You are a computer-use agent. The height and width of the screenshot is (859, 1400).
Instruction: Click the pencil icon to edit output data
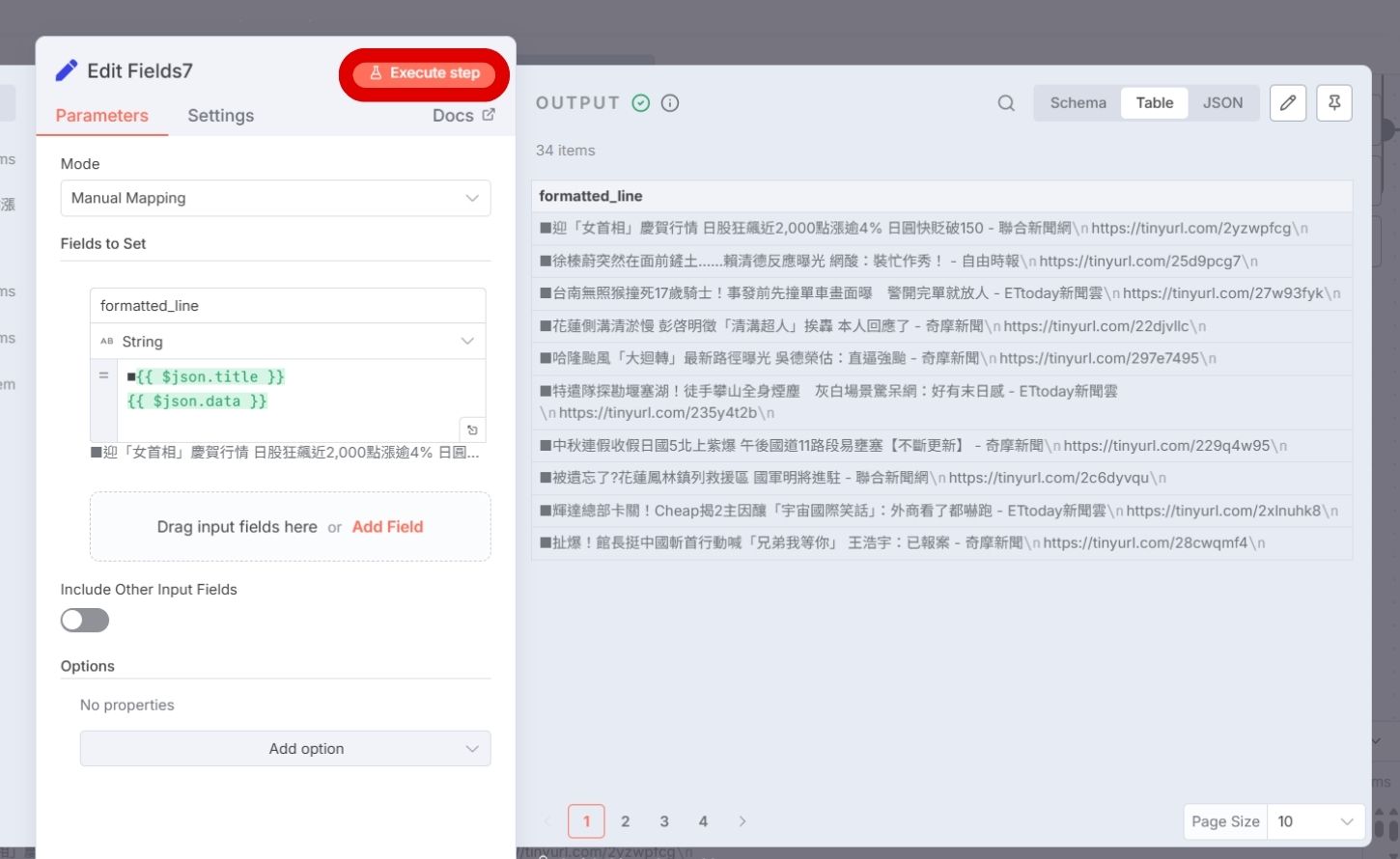pyautogui.click(x=1287, y=102)
